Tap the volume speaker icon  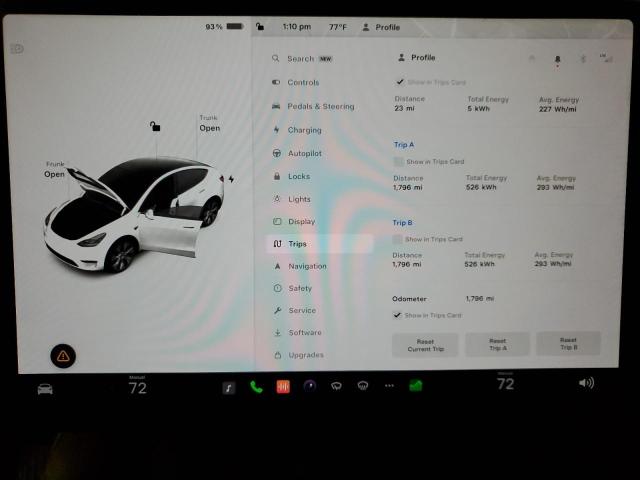point(586,383)
